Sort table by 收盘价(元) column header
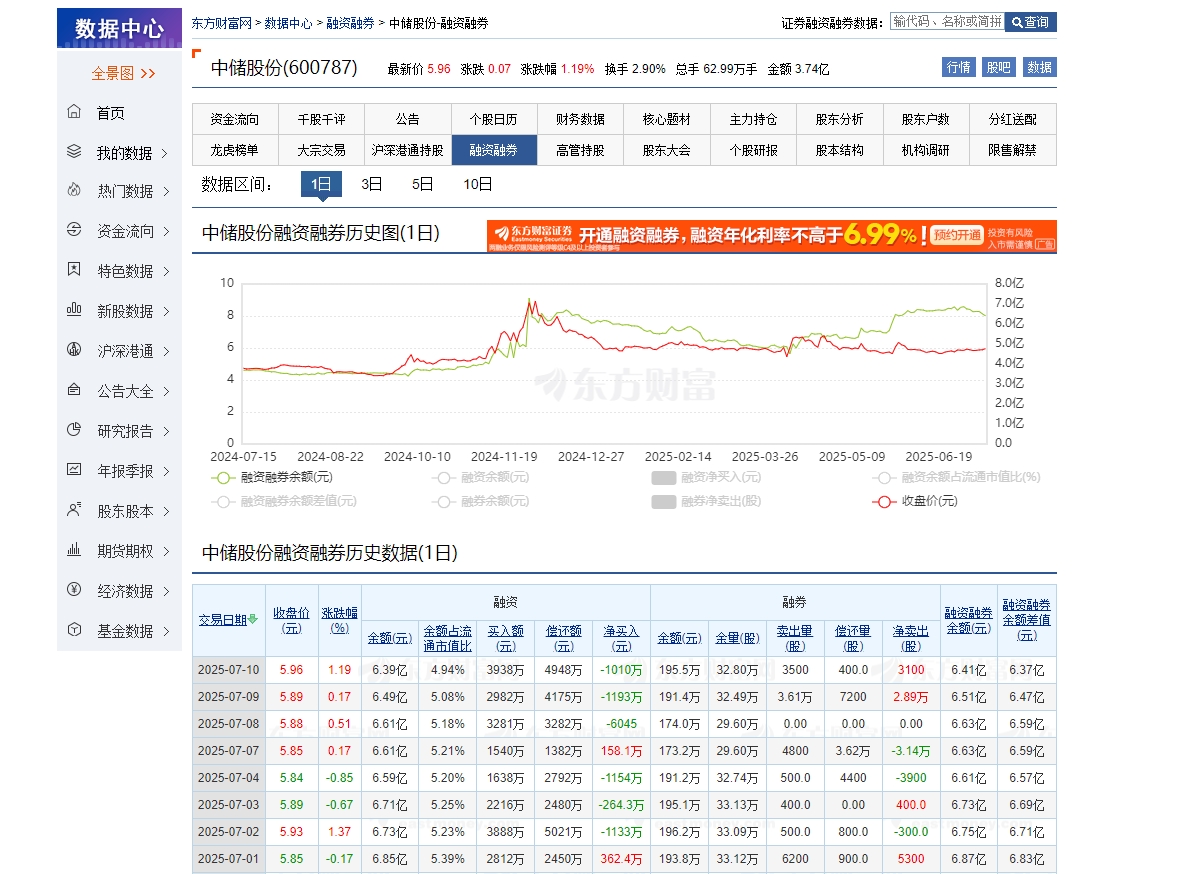 (292, 620)
